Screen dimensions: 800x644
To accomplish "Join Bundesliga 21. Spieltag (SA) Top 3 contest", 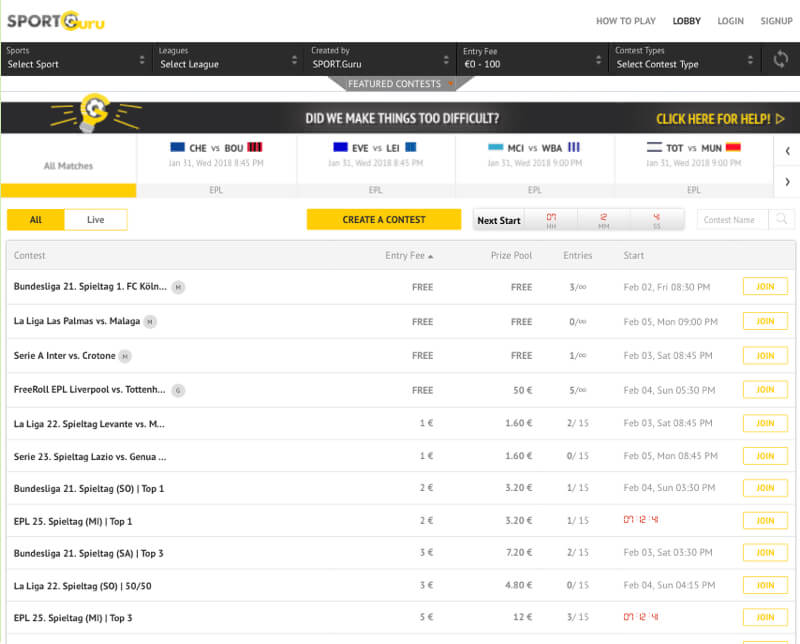I will pyautogui.click(x=765, y=553).
